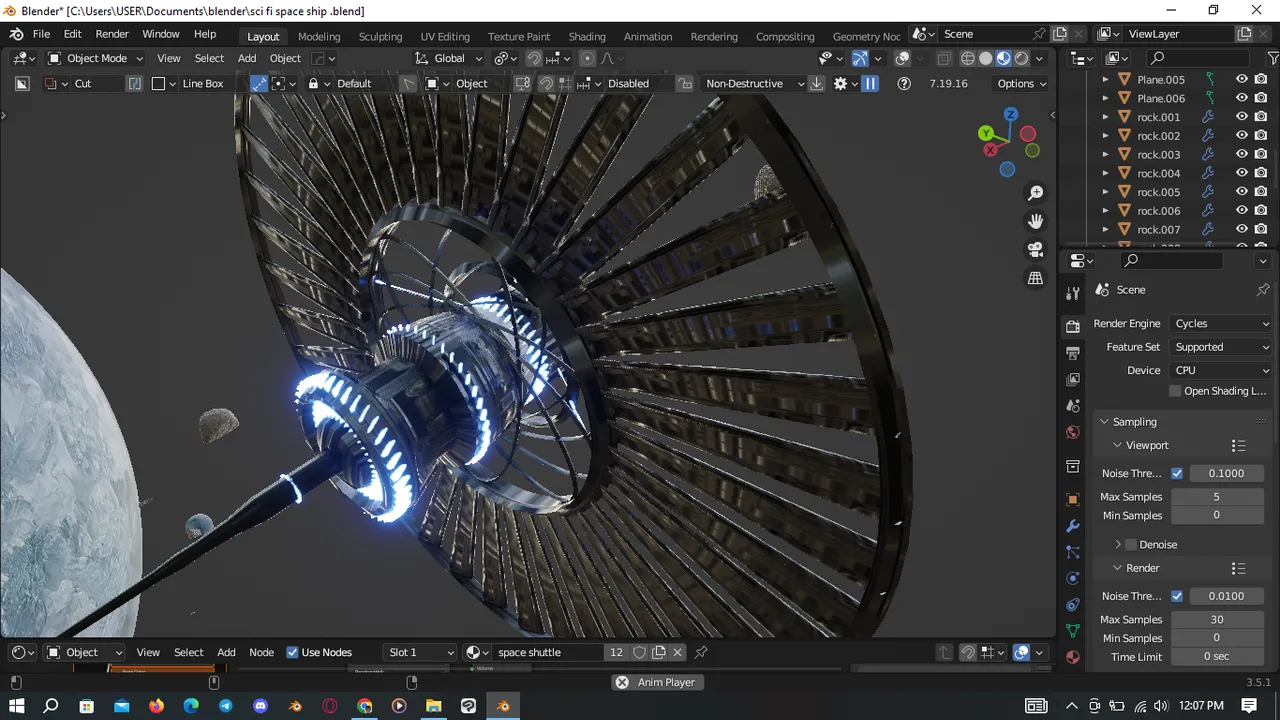Image resolution: width=1280 pixels, height=720 pixels.
Task: Expand rock.002 in the outliner
Action: click(x=1105, y=136)
